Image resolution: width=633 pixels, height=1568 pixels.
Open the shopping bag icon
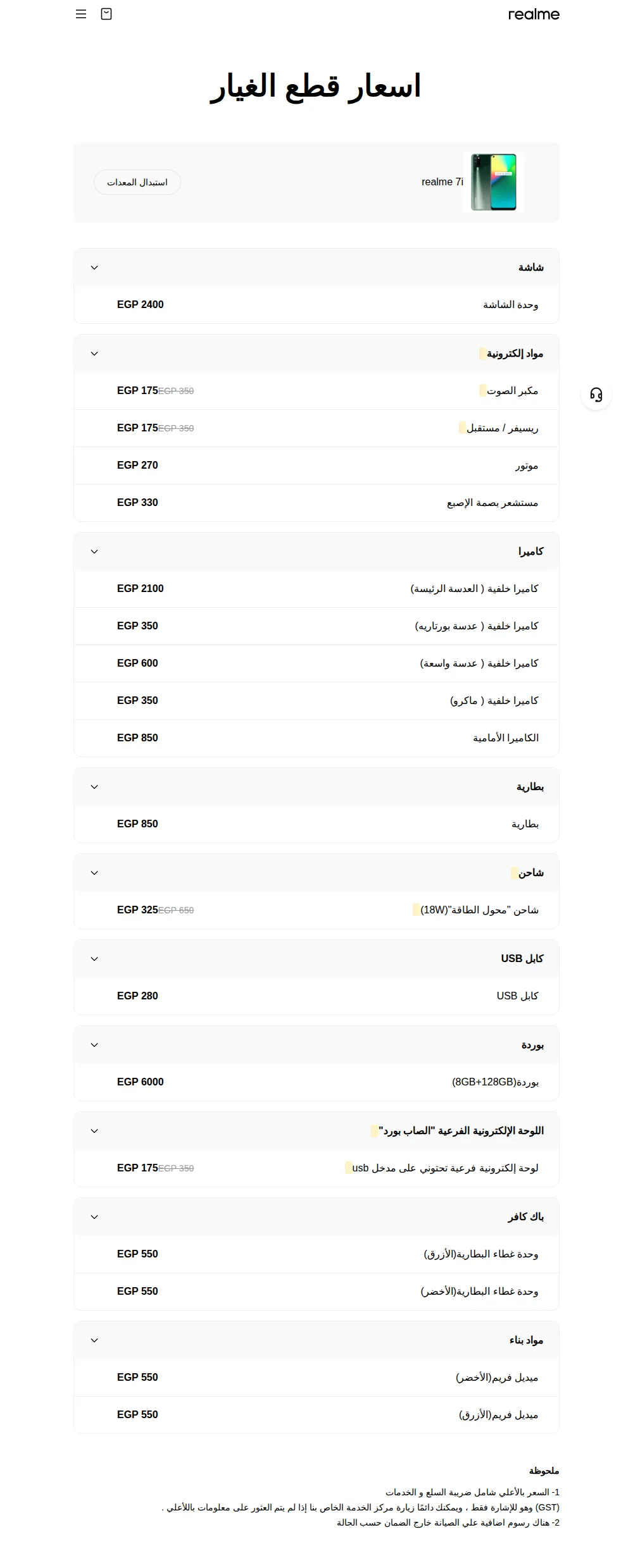[106, 14]
